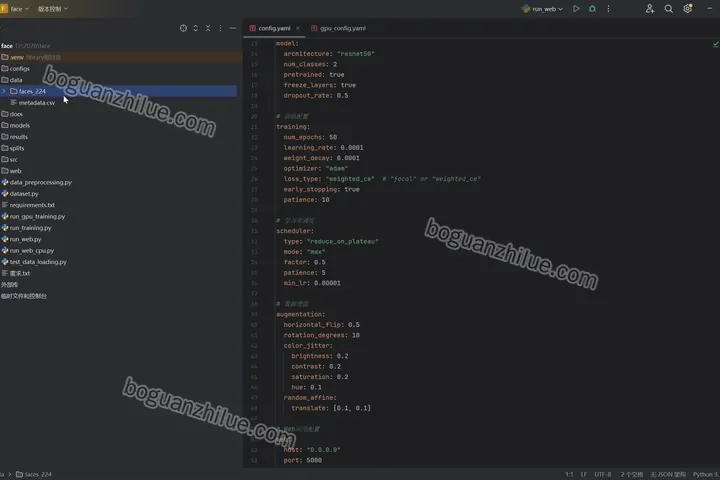Viewport: 720px width, 480px height.
Task: Open IDE settings gear icon
Action: [687, 9]
